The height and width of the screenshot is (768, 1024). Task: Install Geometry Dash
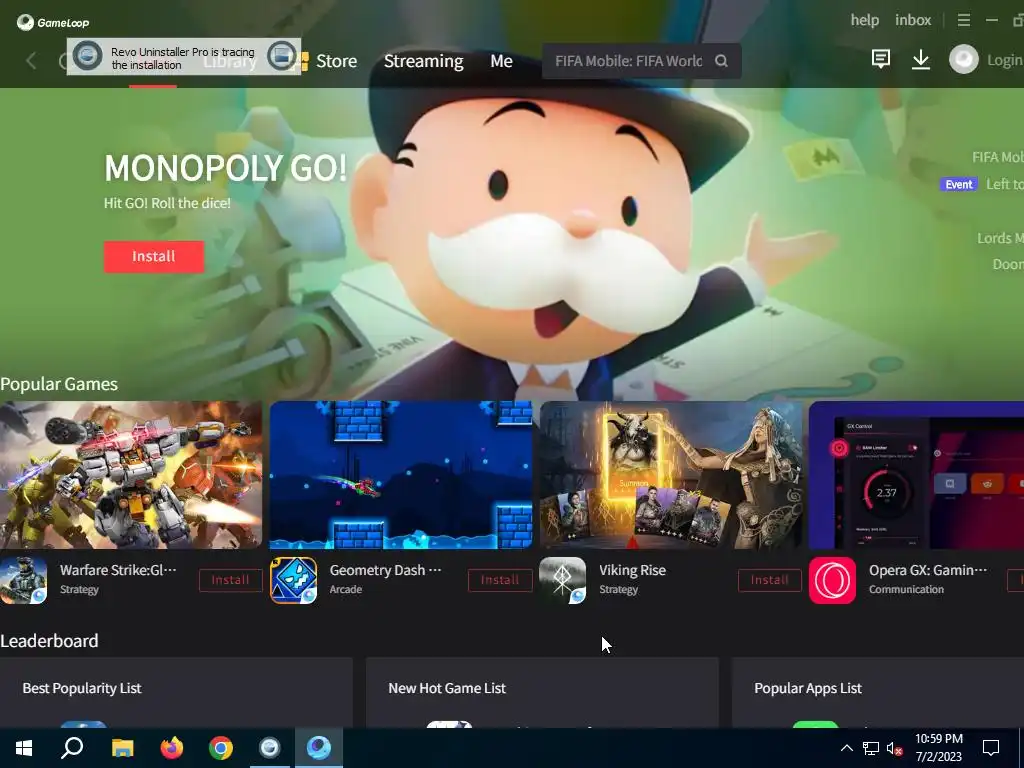coord(500,580)
